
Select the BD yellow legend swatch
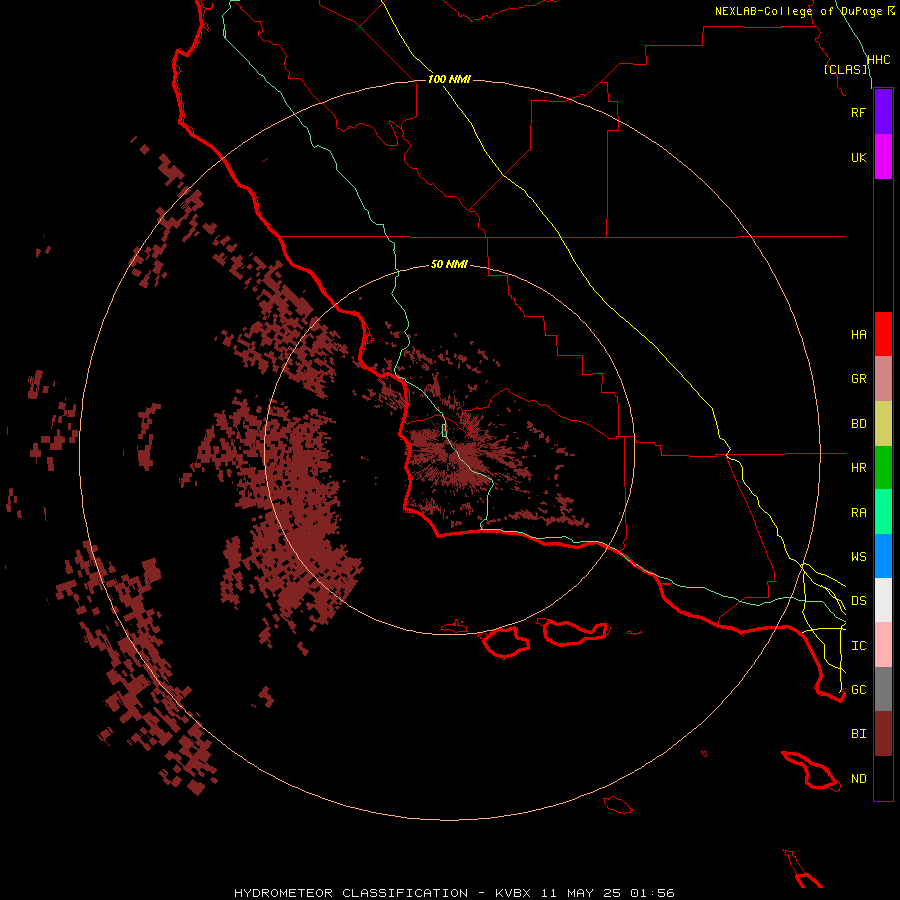pyautogui.click(x=883, y=423)
